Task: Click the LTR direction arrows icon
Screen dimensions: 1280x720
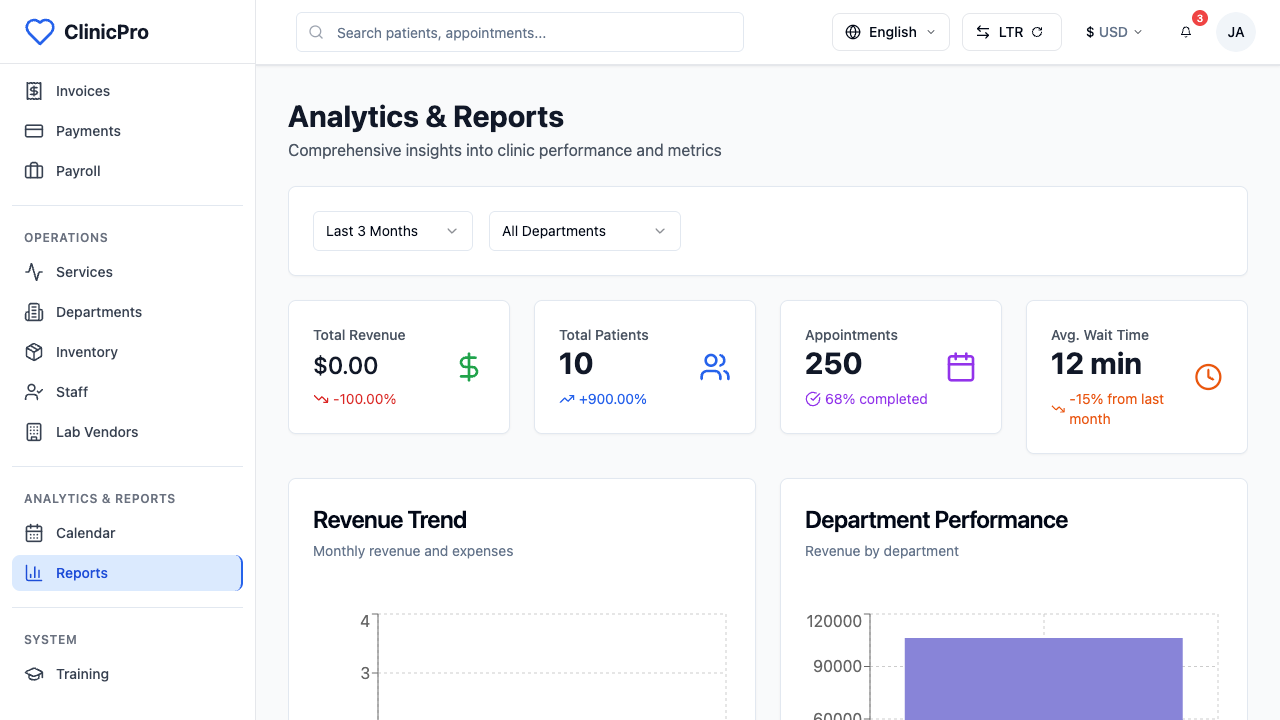Action: point(983,32)
